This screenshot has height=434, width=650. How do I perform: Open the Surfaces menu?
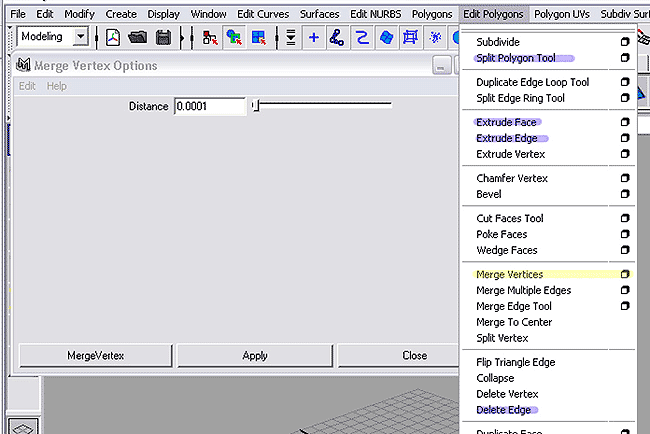pos(319,14)
